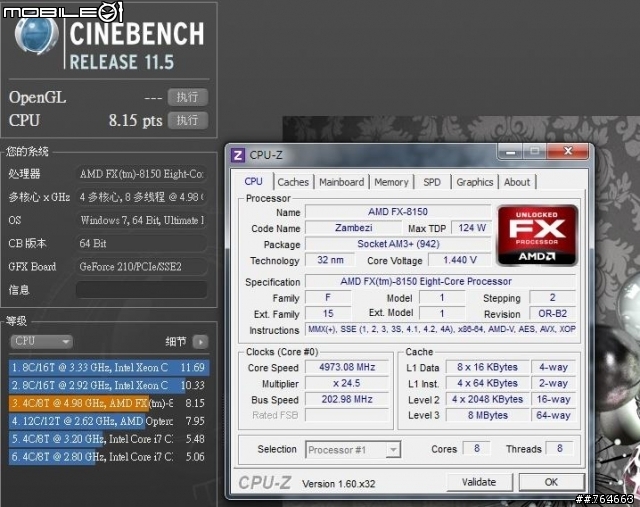Click the CB 版本 value 64 Bit
The image size is (640, 507).
[141, 244]
